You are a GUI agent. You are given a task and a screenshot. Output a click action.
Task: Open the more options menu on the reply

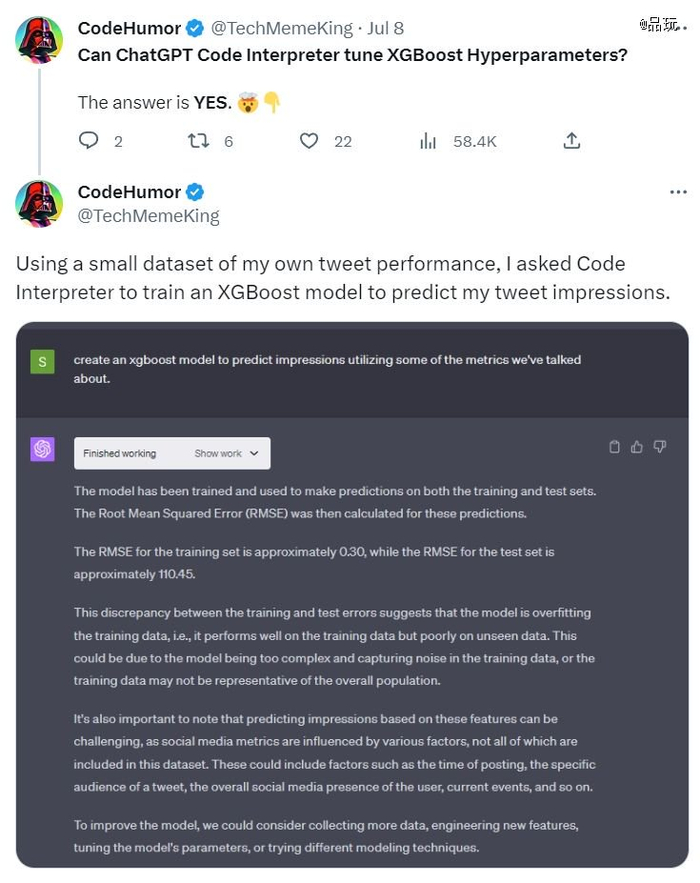click(x=679, y=191)
